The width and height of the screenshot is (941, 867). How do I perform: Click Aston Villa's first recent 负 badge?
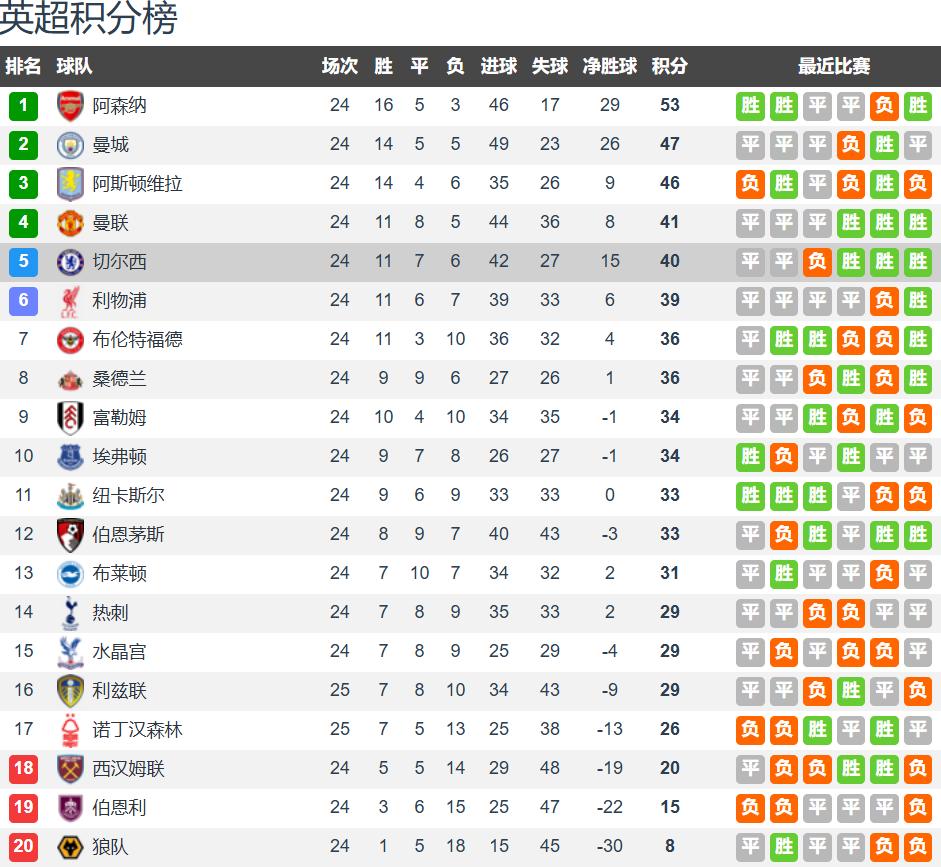point(750,184)
